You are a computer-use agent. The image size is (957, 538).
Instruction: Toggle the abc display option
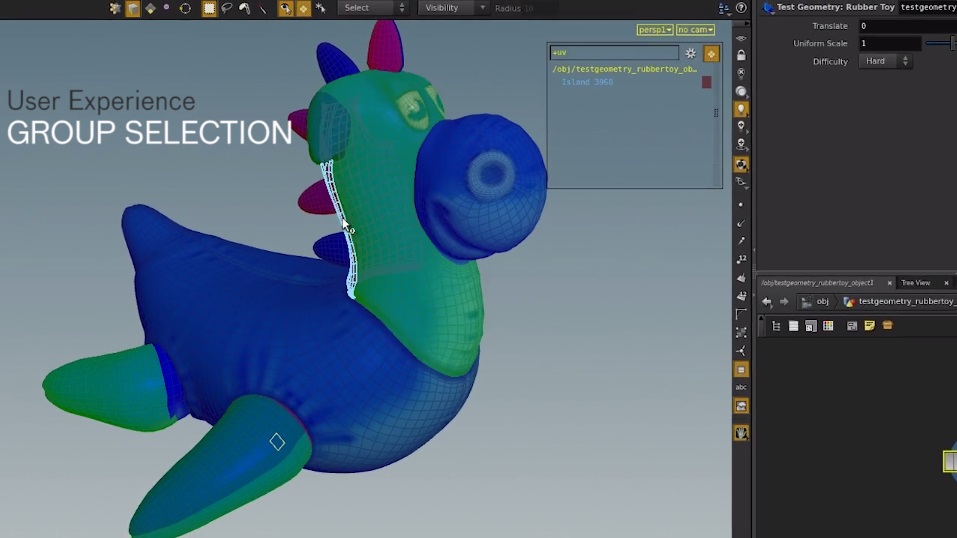click(741, 387)
